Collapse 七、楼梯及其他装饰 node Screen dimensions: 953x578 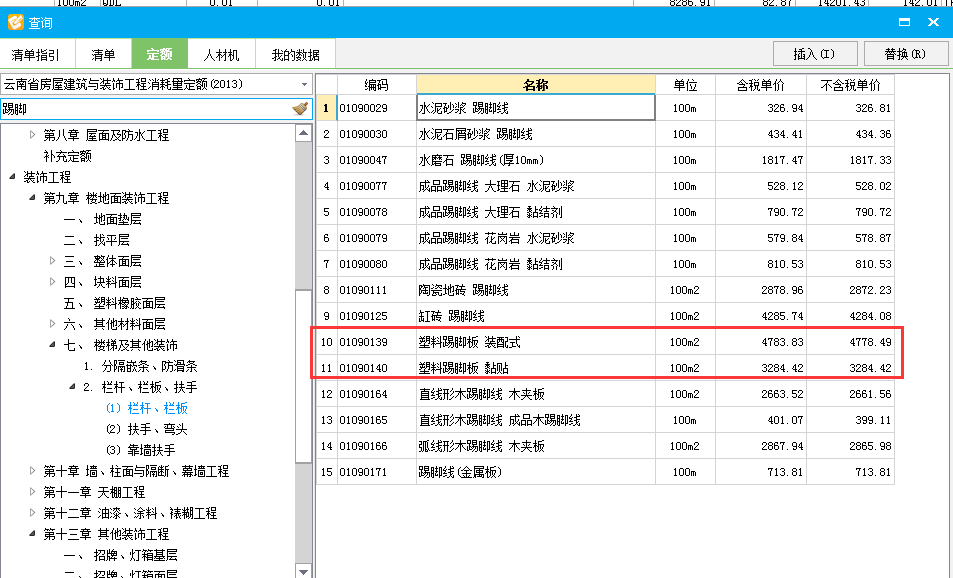(52, 345)
